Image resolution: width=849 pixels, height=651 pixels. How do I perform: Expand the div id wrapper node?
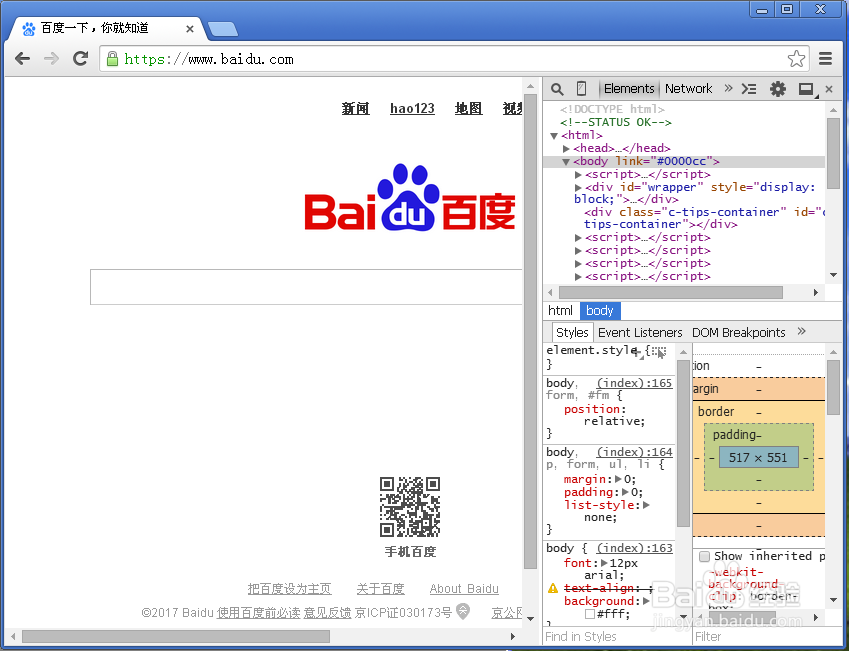pos(578,187)
